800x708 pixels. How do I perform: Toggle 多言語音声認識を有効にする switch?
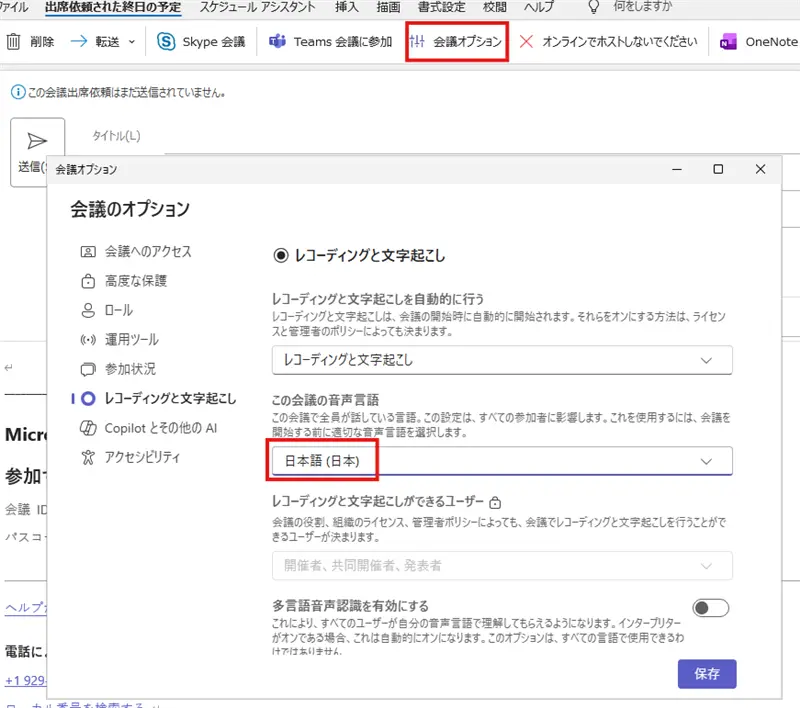click(x=710, y=608)
